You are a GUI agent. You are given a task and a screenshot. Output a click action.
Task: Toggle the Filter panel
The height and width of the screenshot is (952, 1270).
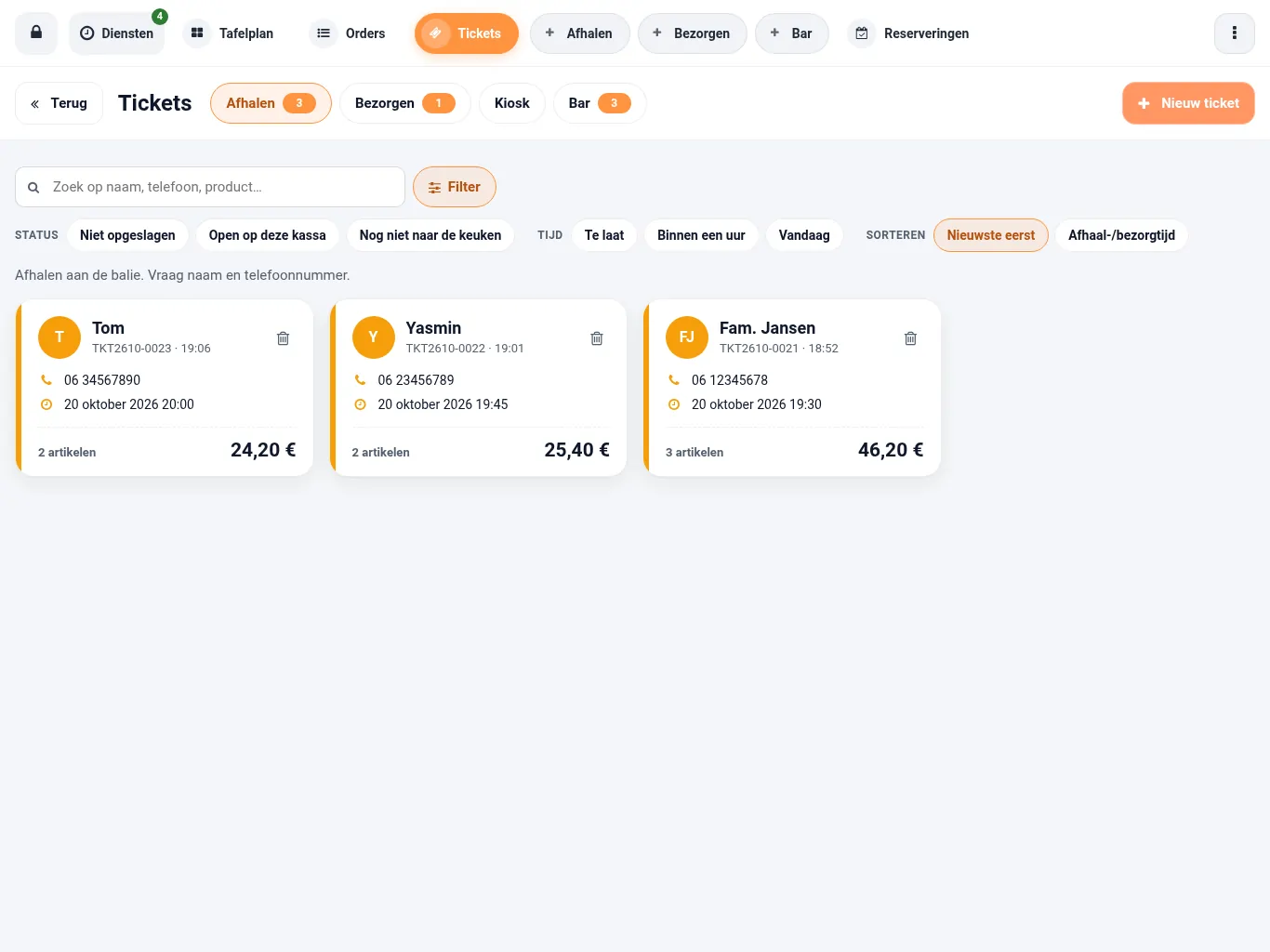click(455, 187)
